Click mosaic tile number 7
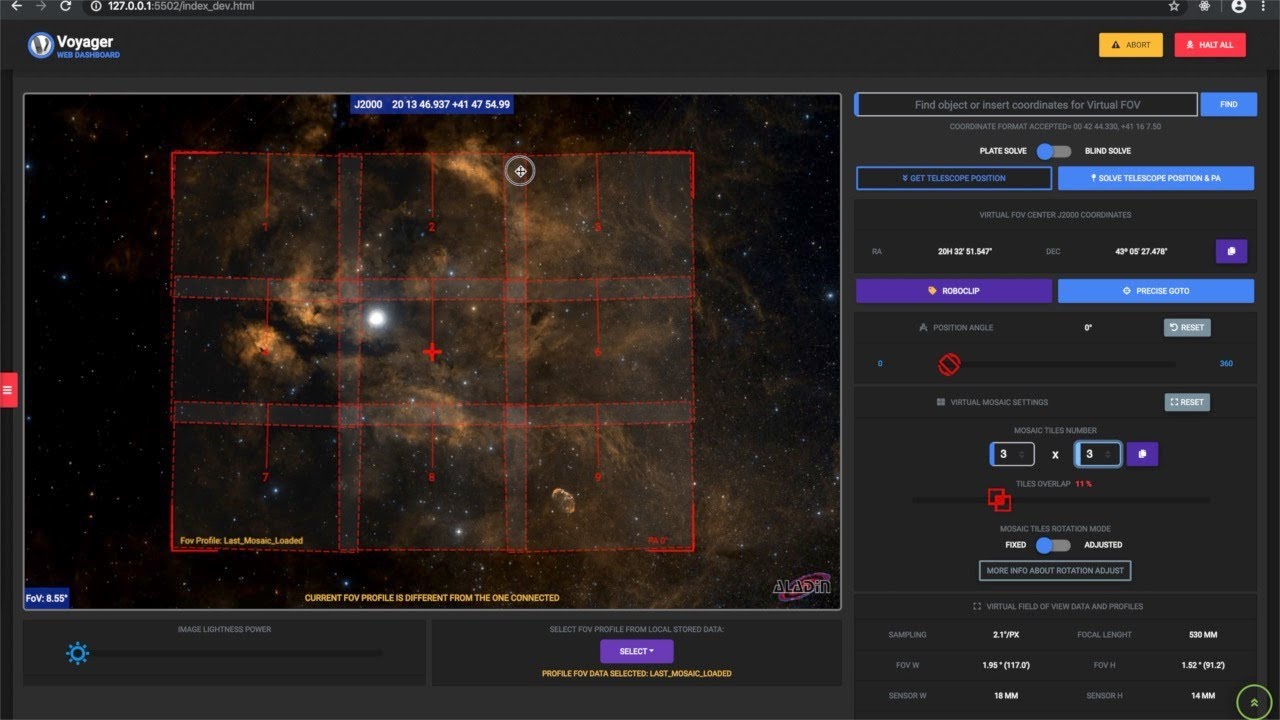Image resolution: width=1280 pixels, height=720 pixels. point(265,477)
